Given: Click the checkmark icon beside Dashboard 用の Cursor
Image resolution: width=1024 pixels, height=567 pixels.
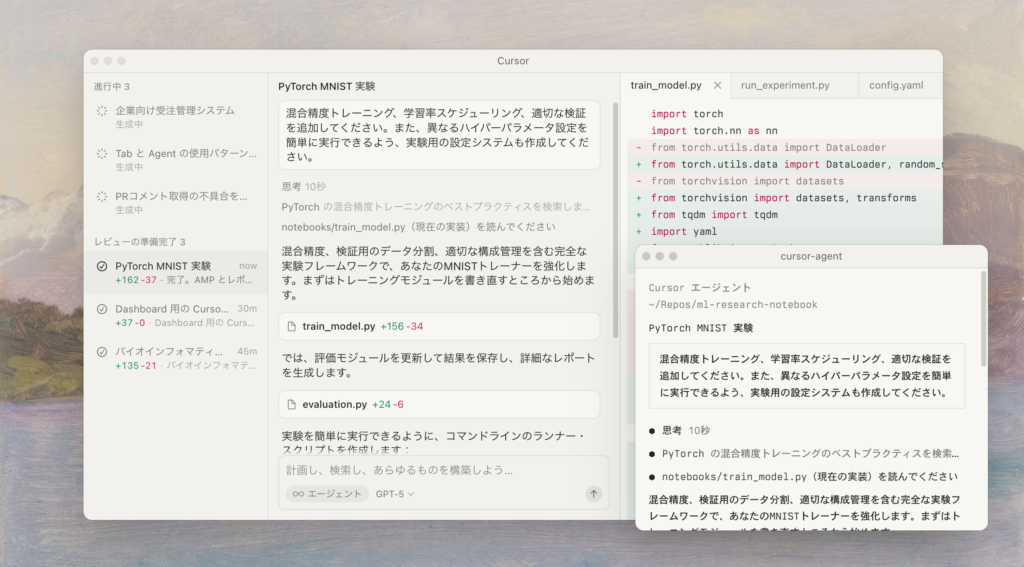Looking at the screenshot, I should tap(101, 309).
